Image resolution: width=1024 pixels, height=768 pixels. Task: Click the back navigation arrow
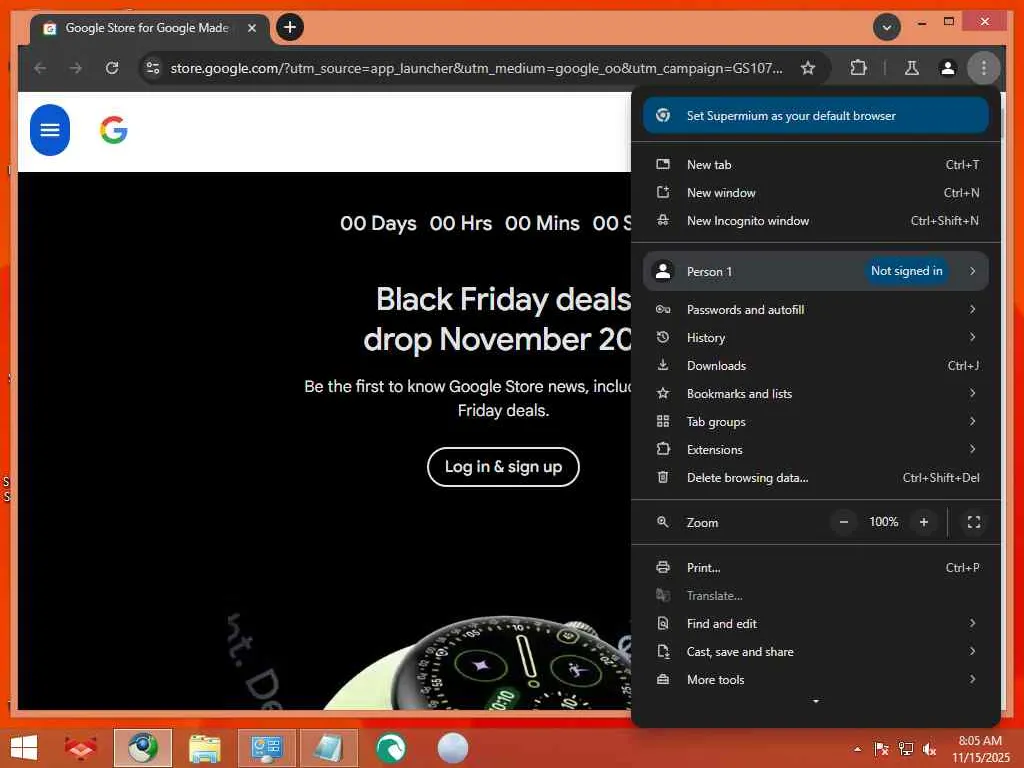tap(40, 68)
